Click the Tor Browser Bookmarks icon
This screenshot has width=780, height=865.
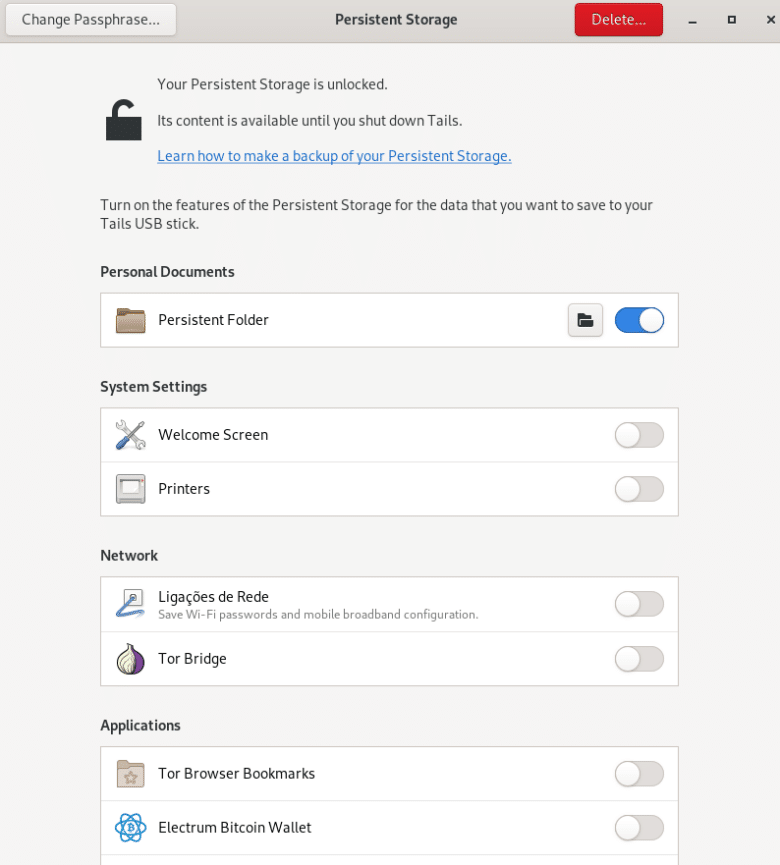point(130,774)
